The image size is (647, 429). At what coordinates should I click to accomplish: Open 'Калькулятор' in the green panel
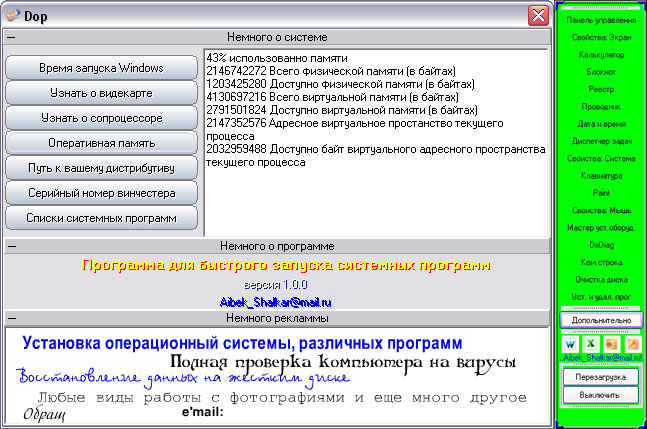(x=600, y=54)
